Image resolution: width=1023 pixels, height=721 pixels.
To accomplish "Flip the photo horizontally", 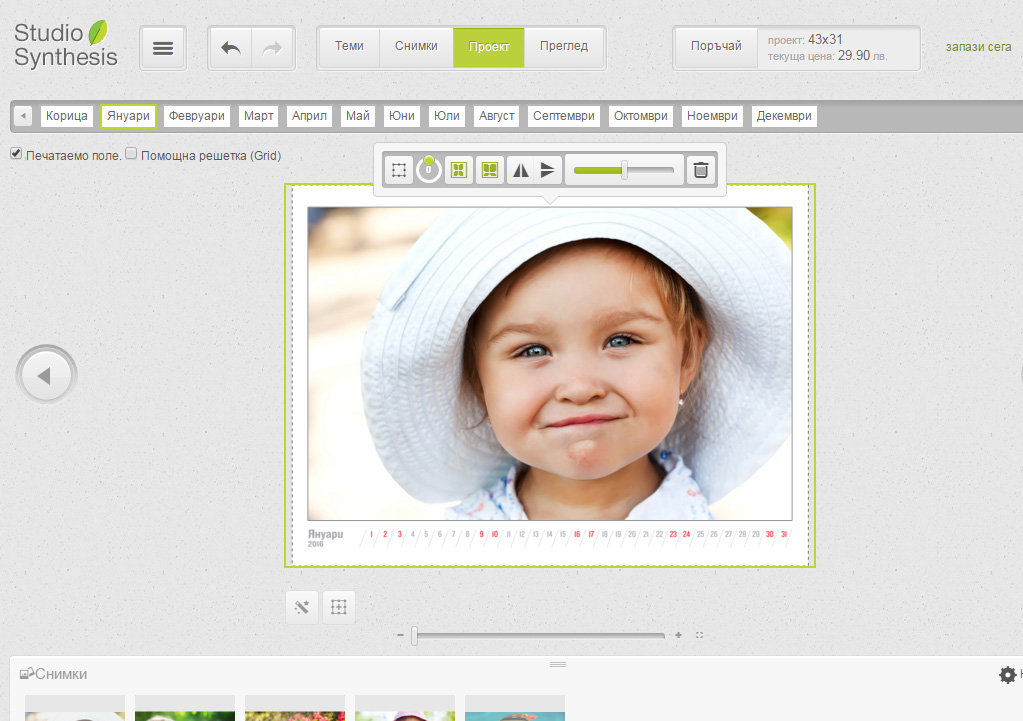I will 521,170.
